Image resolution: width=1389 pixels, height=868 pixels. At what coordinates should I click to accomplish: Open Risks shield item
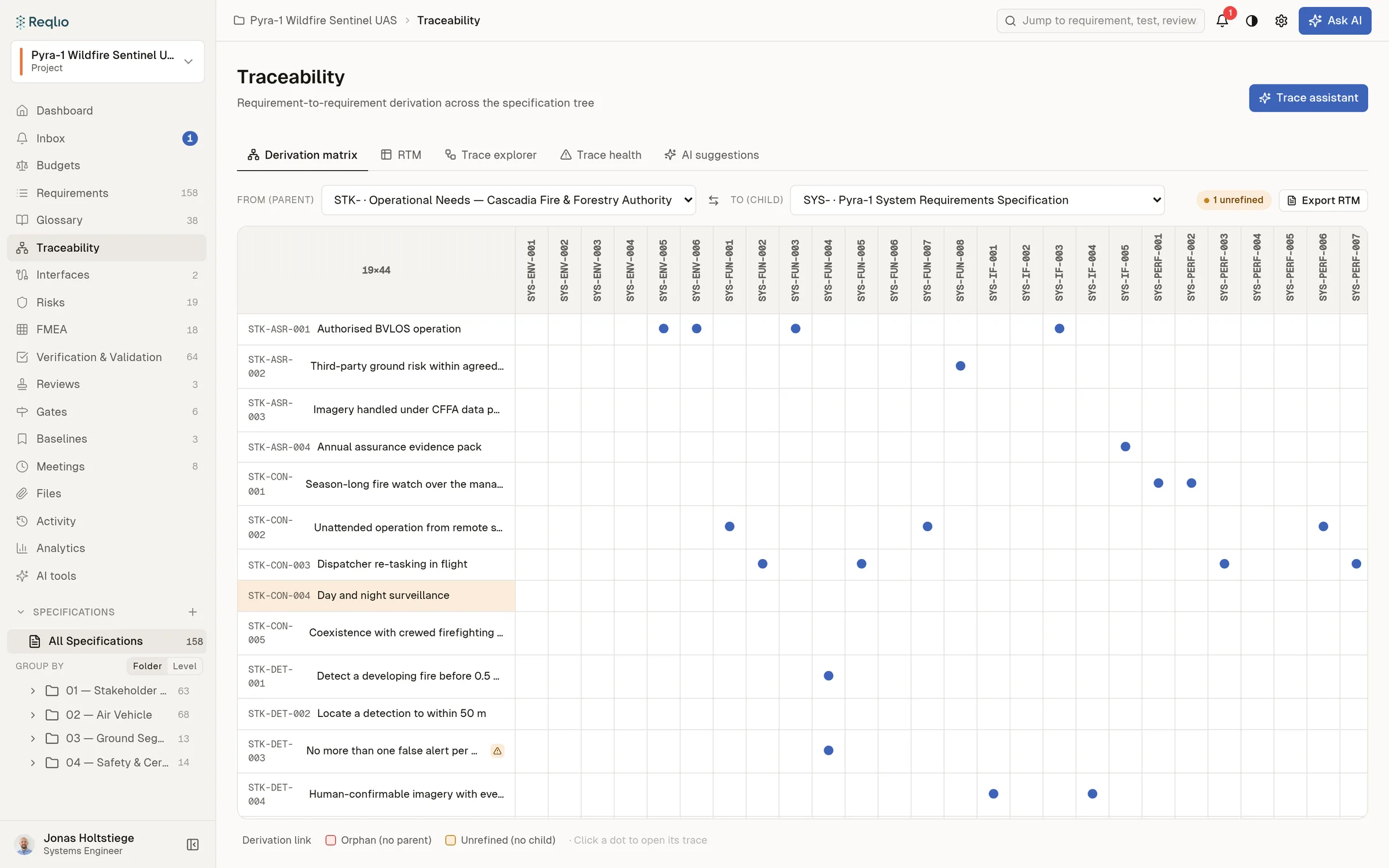point(107,302)
